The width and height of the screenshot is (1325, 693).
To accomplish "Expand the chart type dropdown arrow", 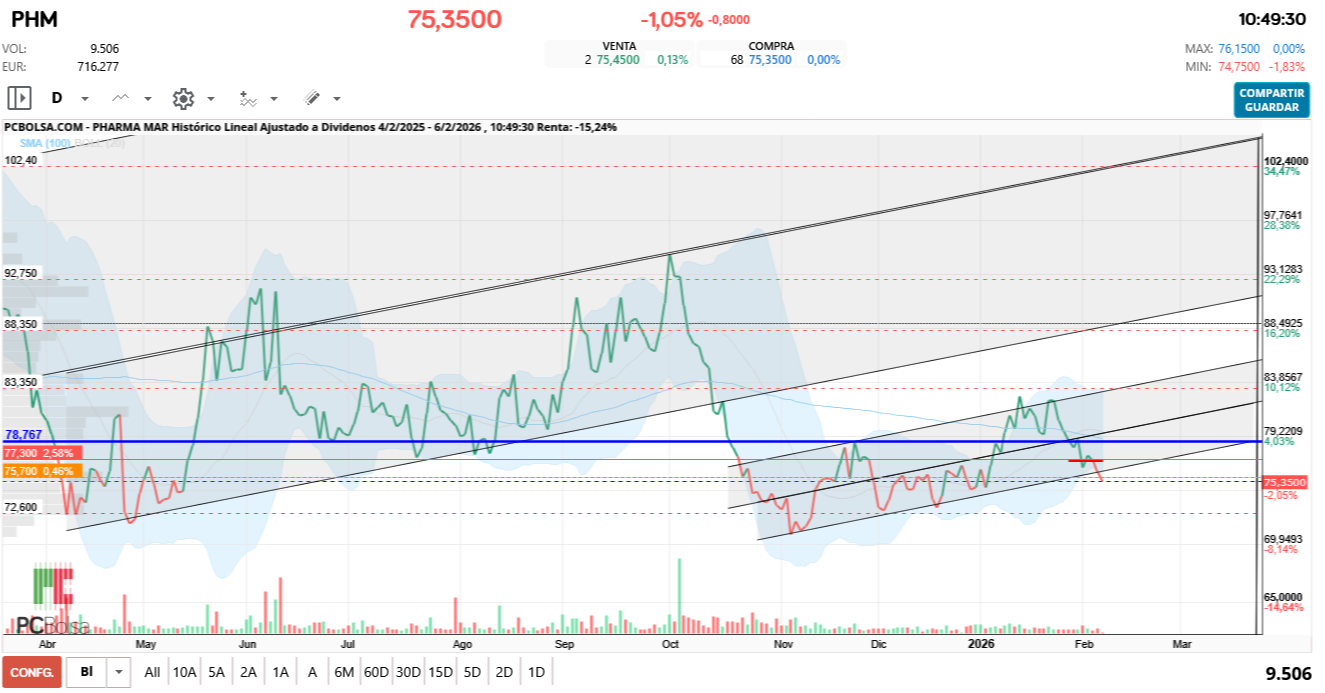I will (148, 99).
